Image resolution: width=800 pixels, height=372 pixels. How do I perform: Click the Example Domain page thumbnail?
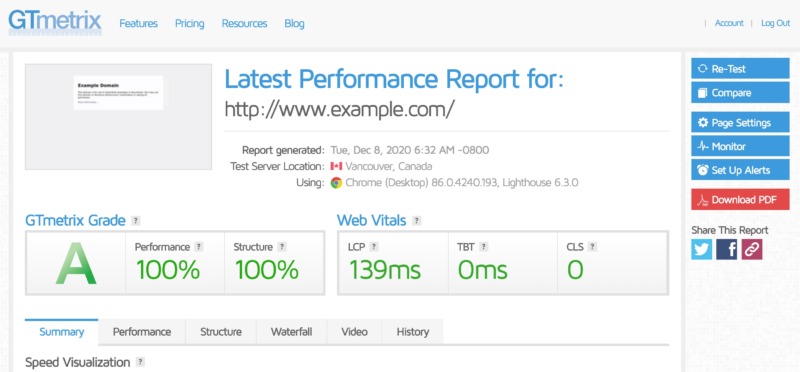tap(118, 117)
